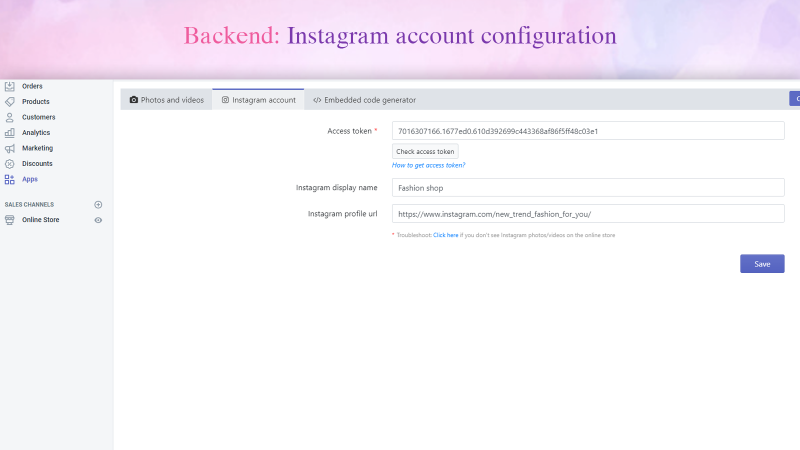Click the Marketing megaphone icon
800x450 pixels.
(10, 148)
